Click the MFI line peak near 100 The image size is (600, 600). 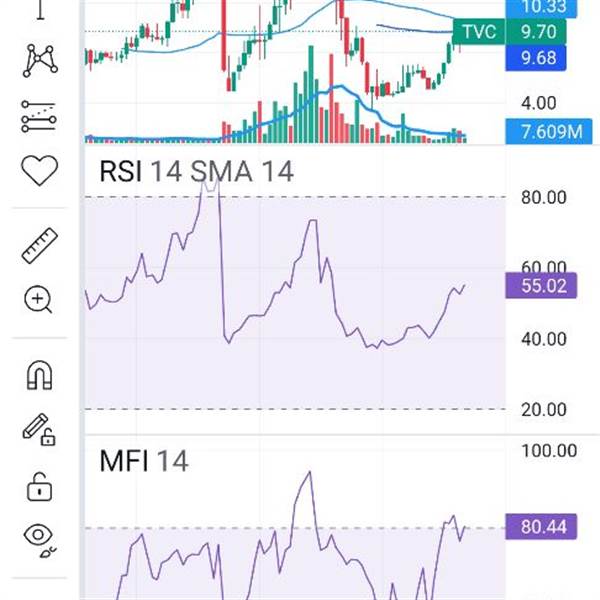tap(310, 473)
